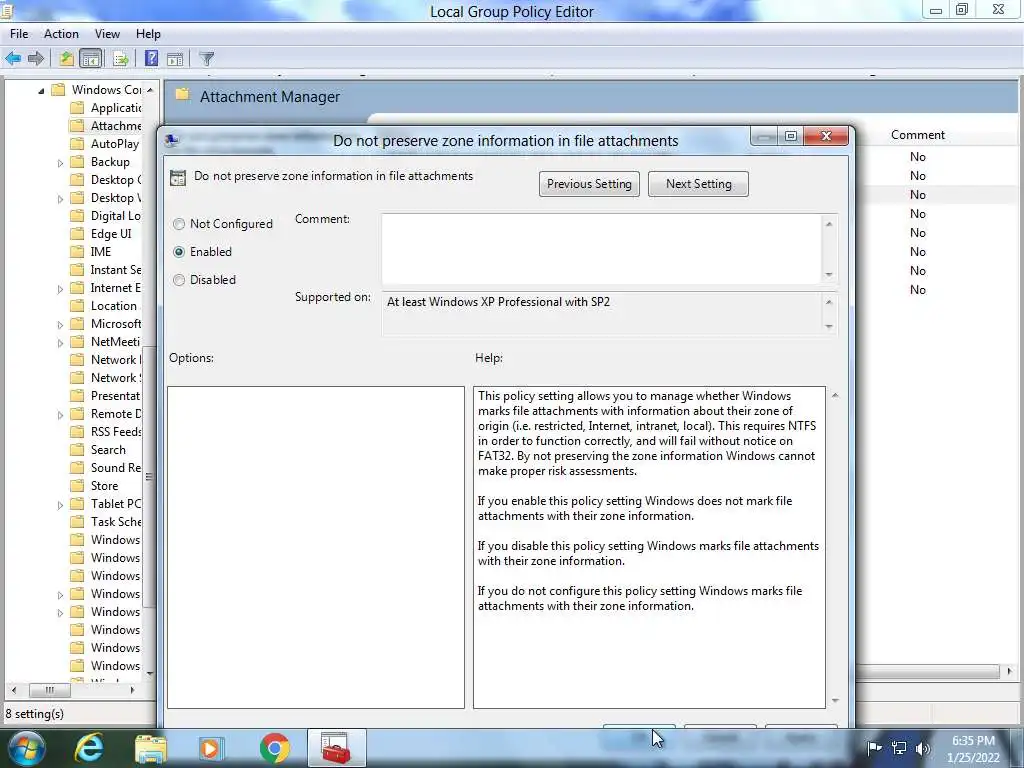Expand the Microsoft tree node arrow
This screenshot has height=768, width=1024.
click(x=61, y=325)
